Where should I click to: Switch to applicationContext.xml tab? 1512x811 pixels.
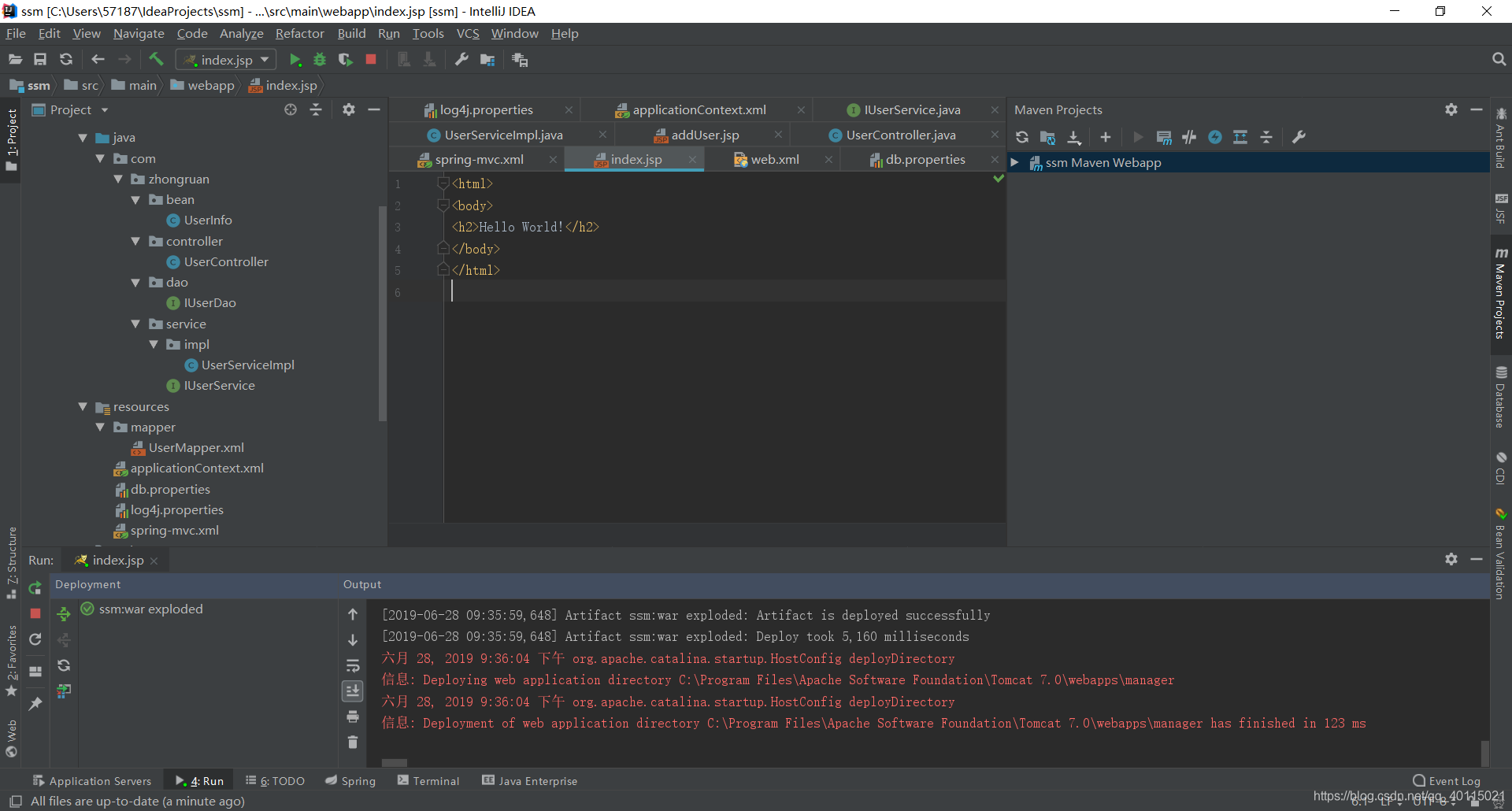699,110
